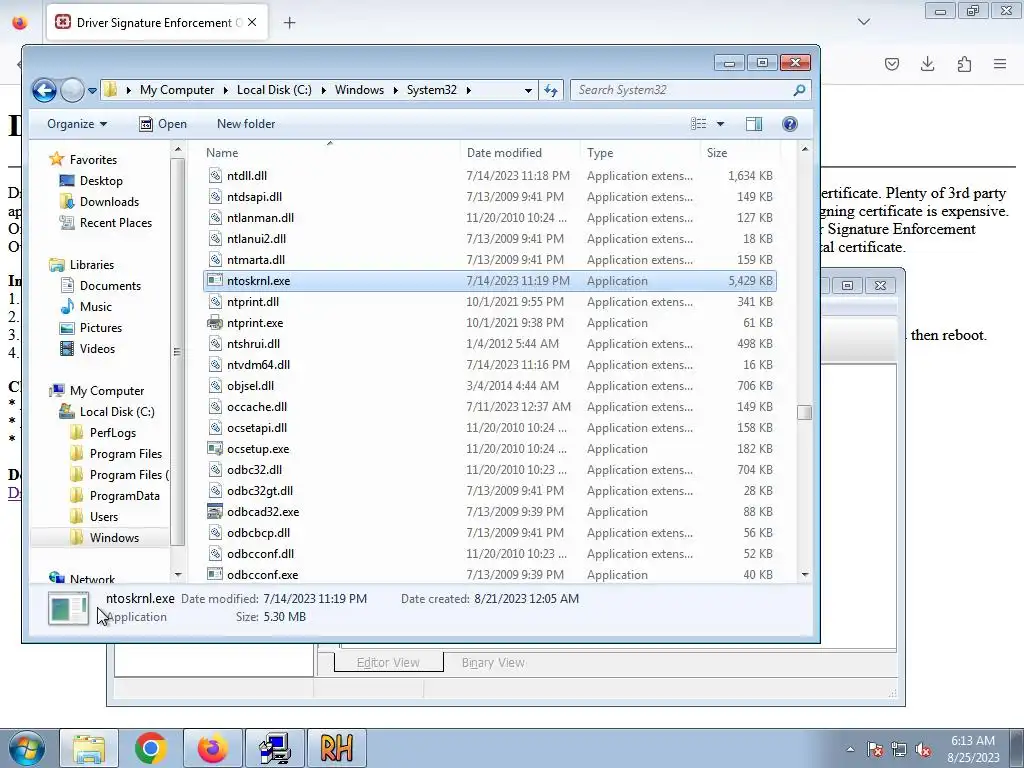1024x768 pixels.
Task: Open the Pictures library
Action: pyautogui.click(x=101, y=327)
